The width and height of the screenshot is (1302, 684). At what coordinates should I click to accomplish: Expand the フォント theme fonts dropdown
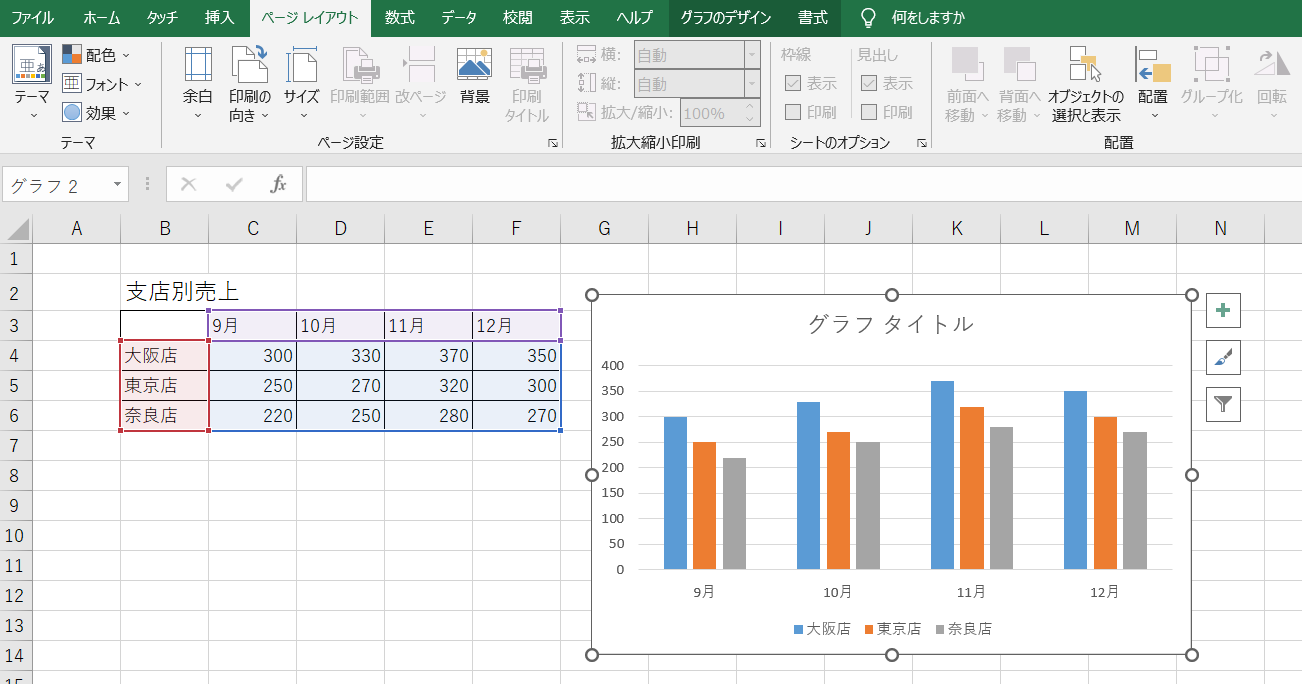tap(102, 84)
